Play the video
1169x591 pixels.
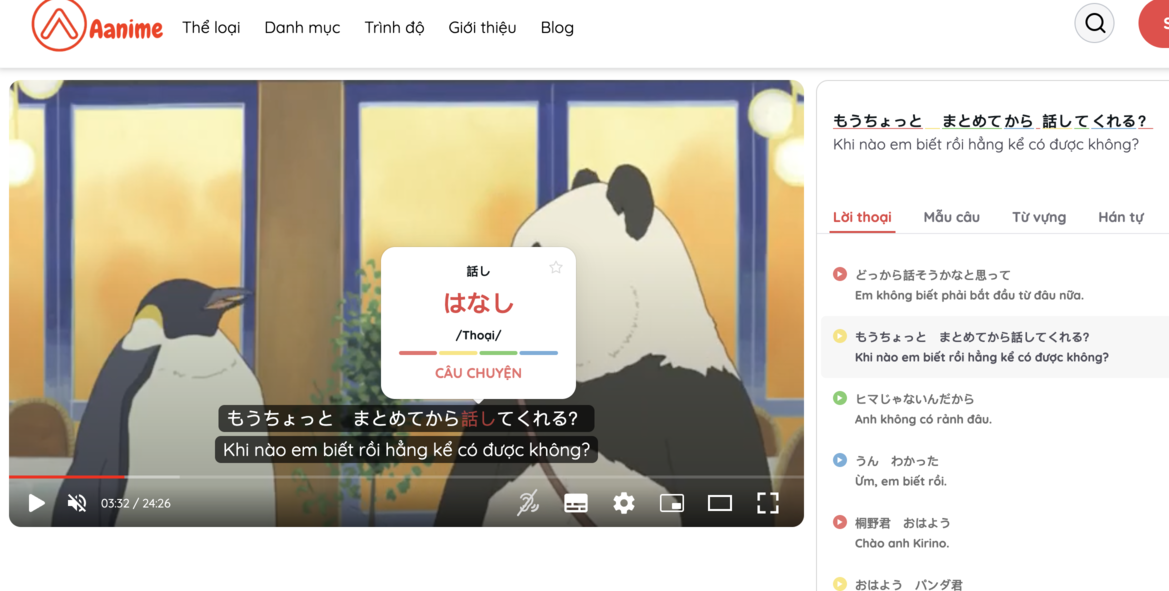36,503
